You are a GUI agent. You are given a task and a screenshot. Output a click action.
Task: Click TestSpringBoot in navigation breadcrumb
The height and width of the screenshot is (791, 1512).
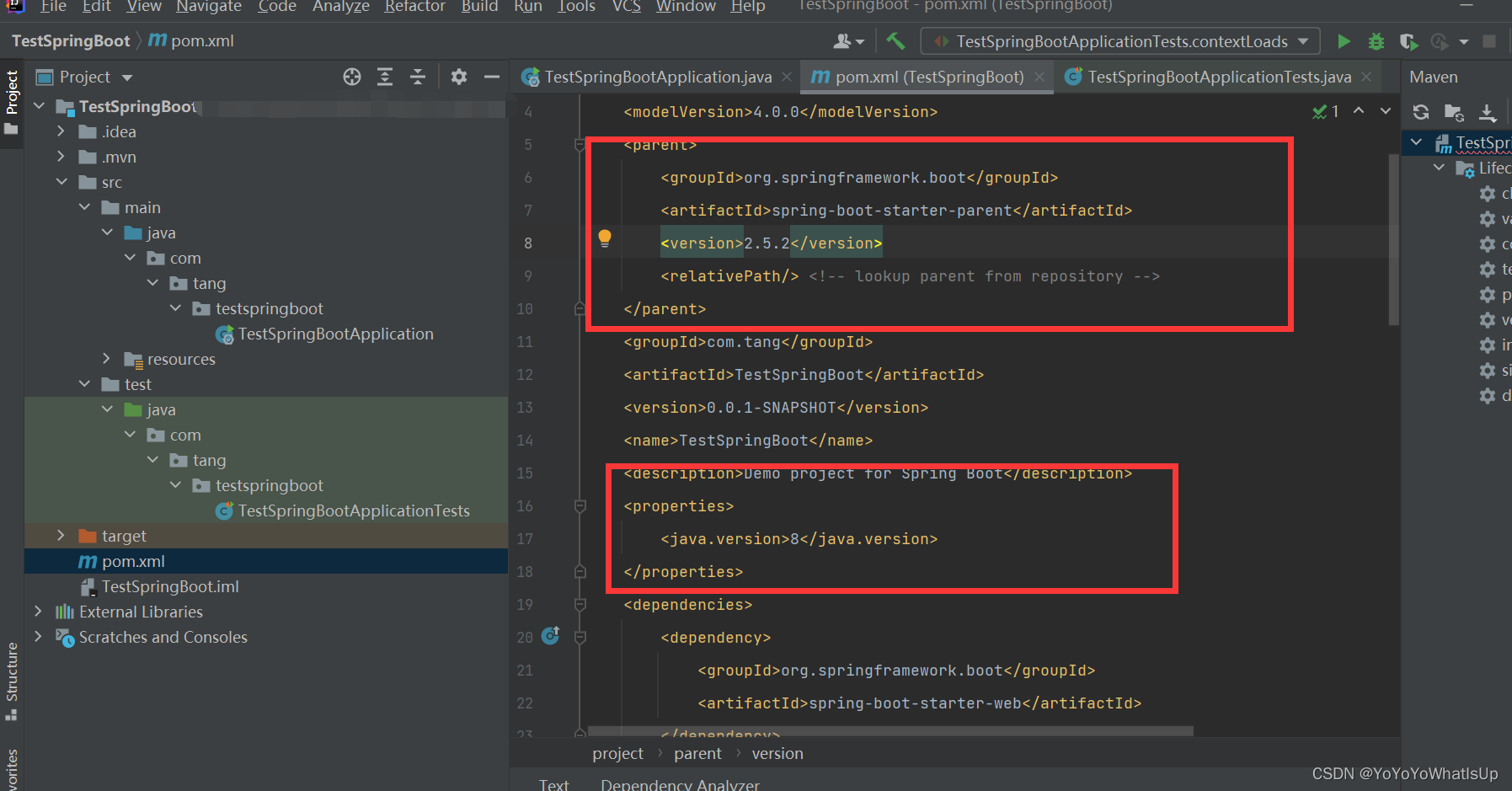pyautogui.click(x=71, y=41)
